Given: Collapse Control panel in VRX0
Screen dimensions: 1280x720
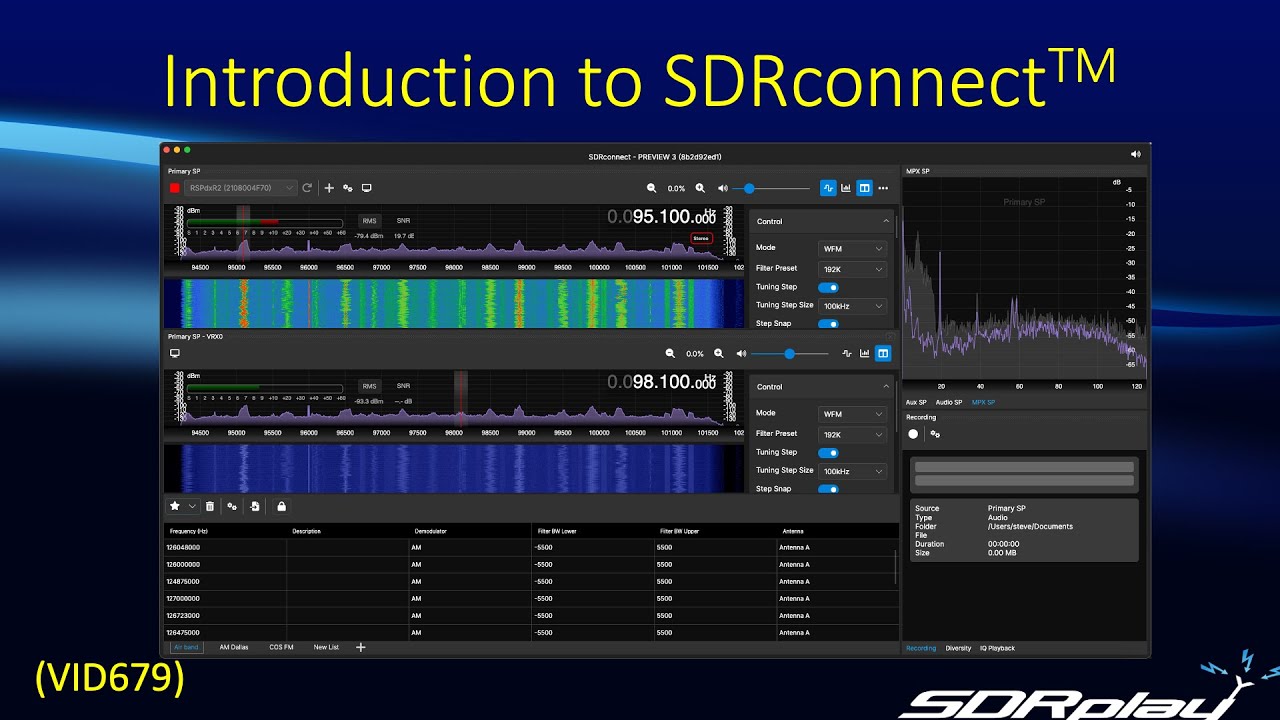Looking at the screenshot, I should click(x=885, y=386).
